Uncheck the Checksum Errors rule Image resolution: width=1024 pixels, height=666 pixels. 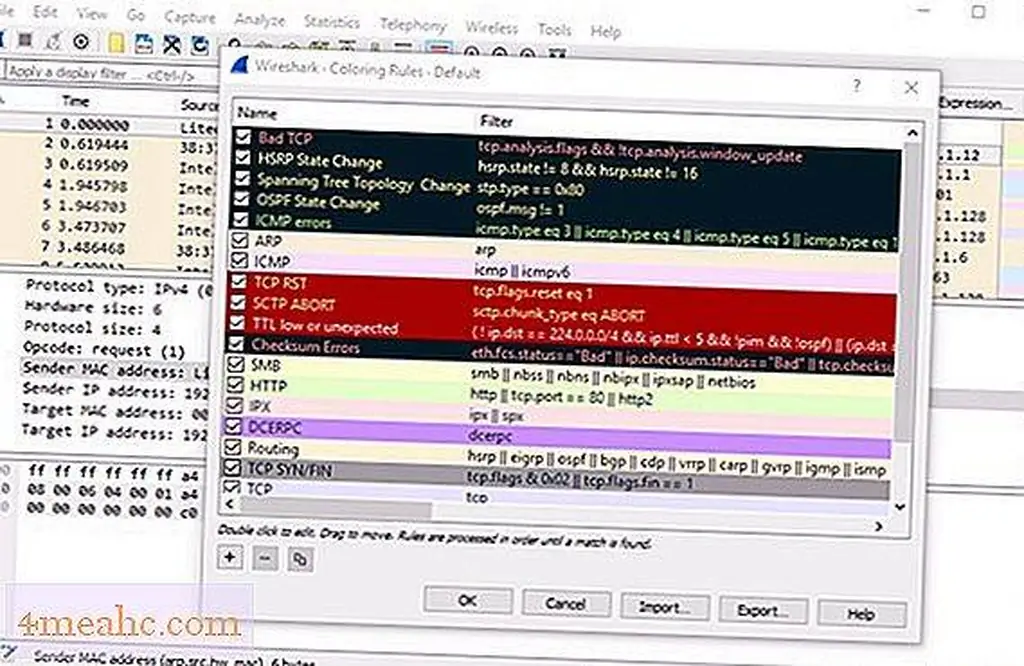pos(236,343)
